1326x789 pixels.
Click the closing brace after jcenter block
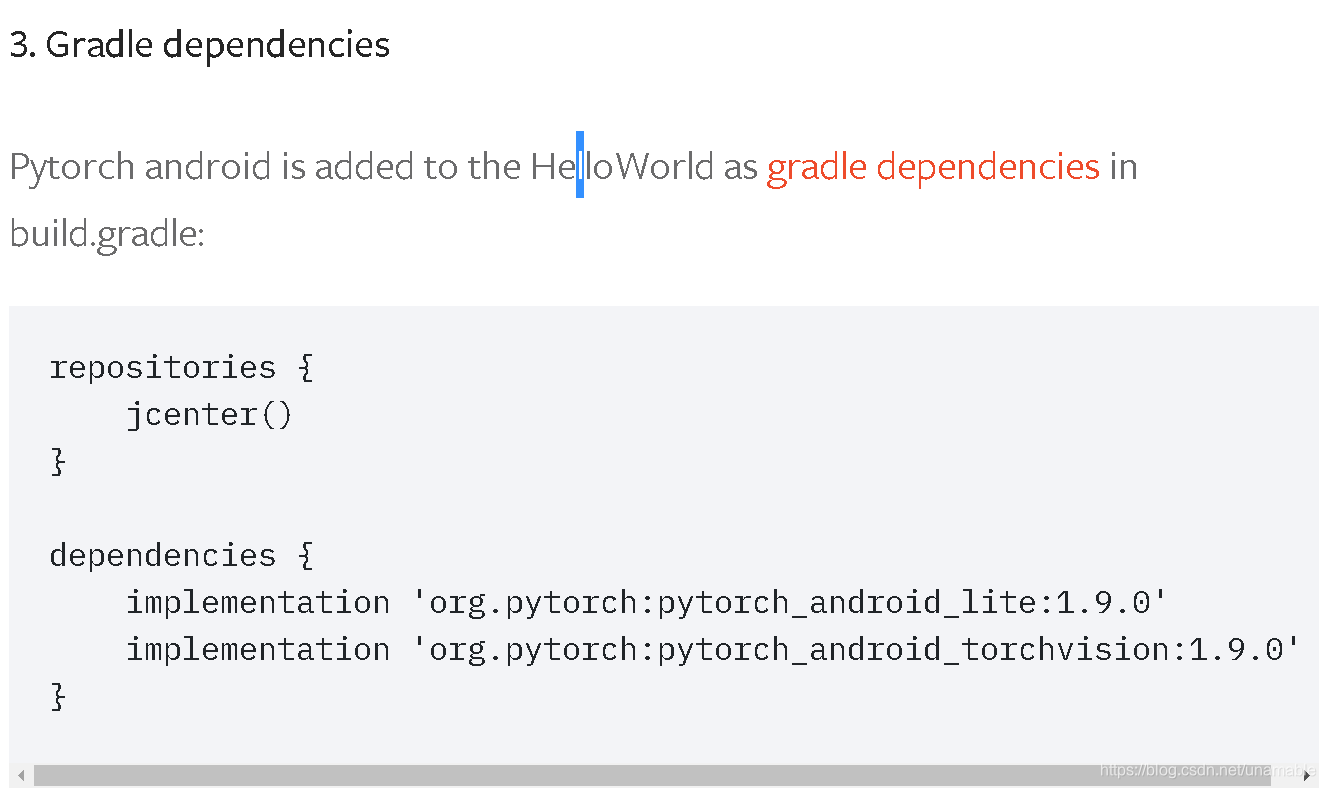click(57, 461)
